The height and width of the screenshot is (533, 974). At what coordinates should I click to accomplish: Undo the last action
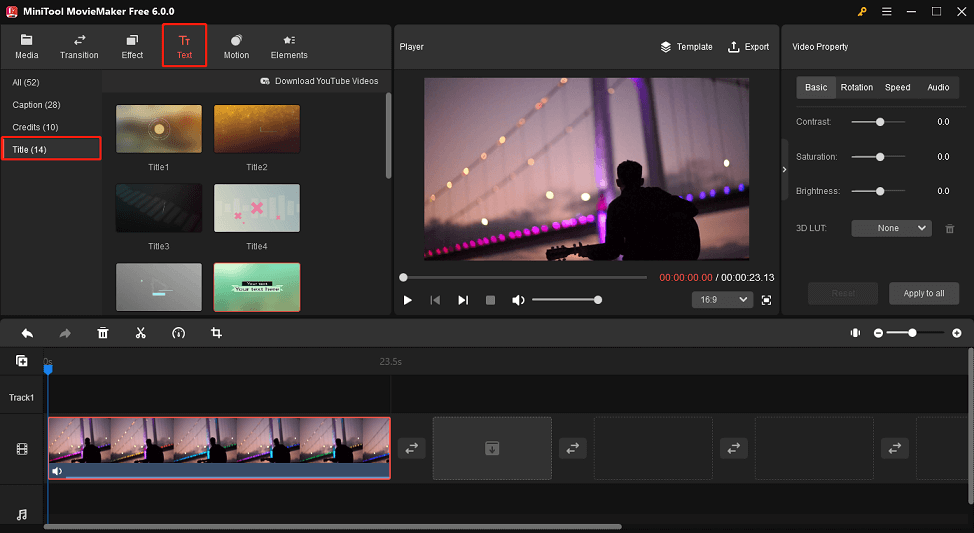(27, 333)
